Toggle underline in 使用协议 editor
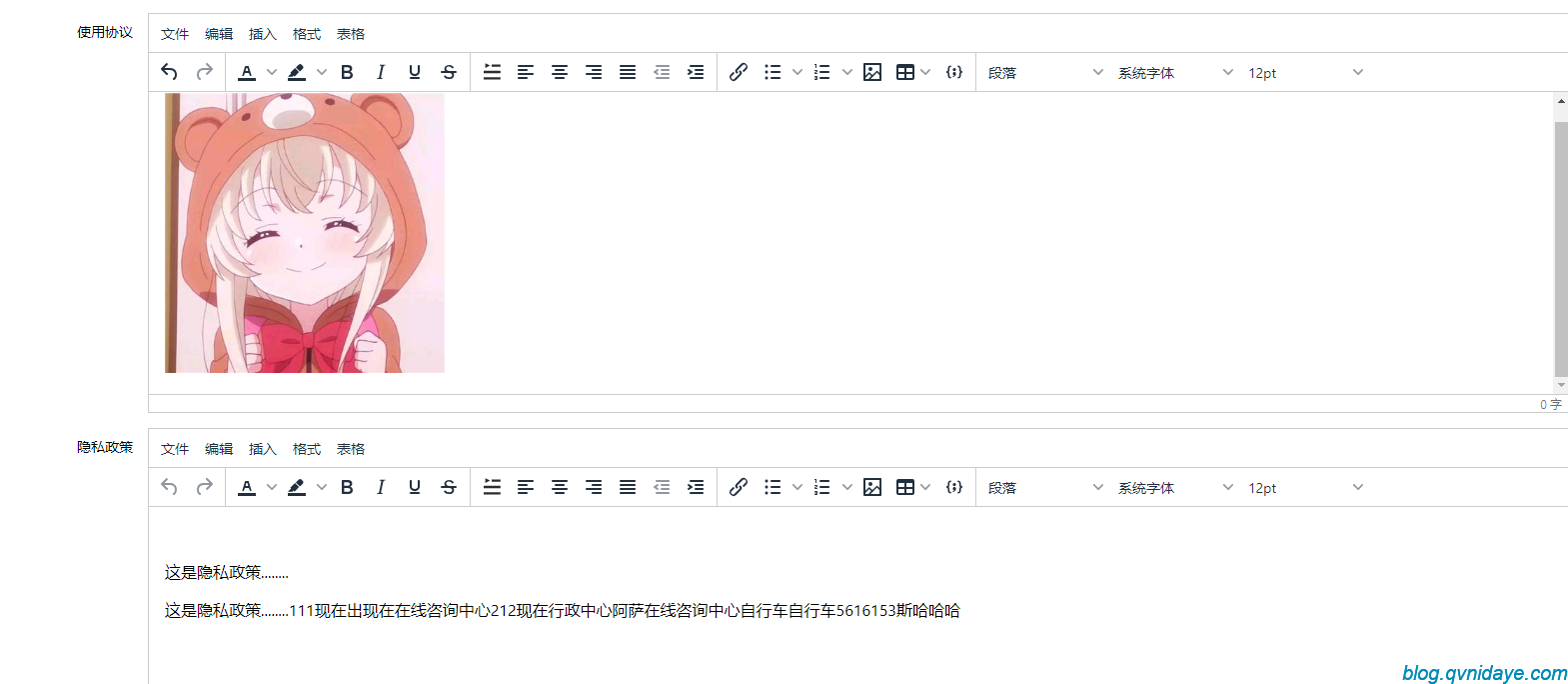 tap(415, 72)
